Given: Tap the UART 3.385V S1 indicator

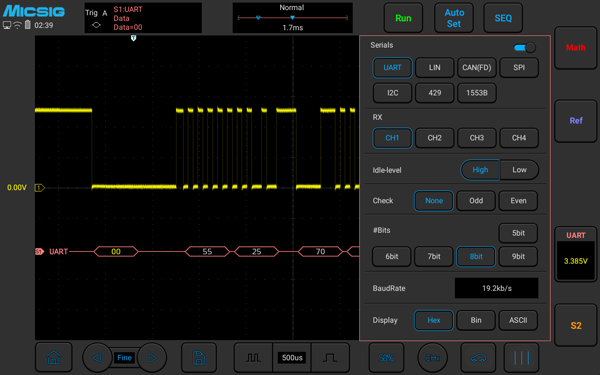Looking at the screenshot, I should point(576,254).
